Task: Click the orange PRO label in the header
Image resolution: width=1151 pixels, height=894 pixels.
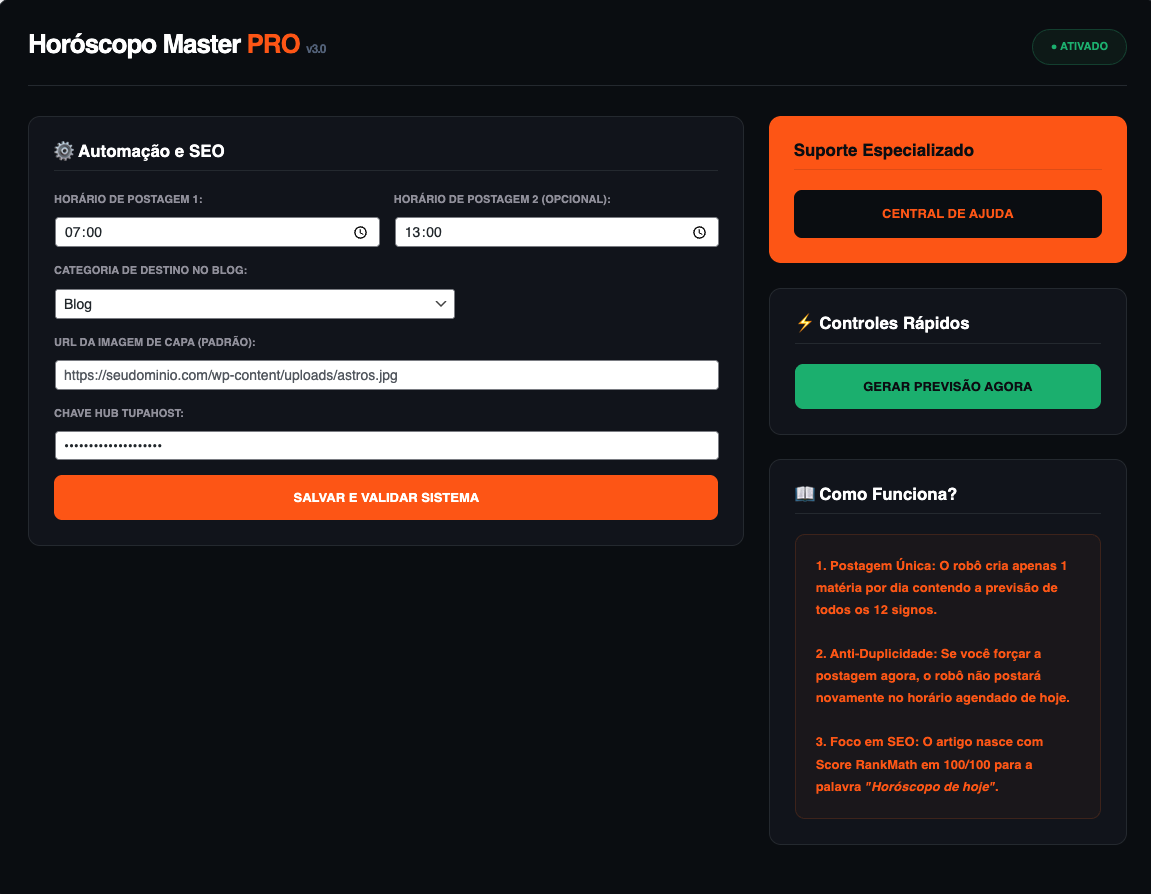Action: pyautogui.click(x=274, y=44)
